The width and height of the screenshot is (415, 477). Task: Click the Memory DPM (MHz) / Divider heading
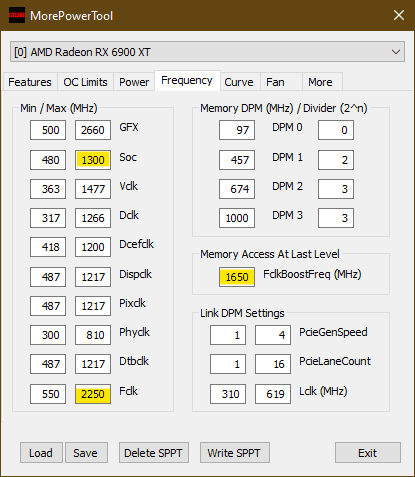click(284, 108)
